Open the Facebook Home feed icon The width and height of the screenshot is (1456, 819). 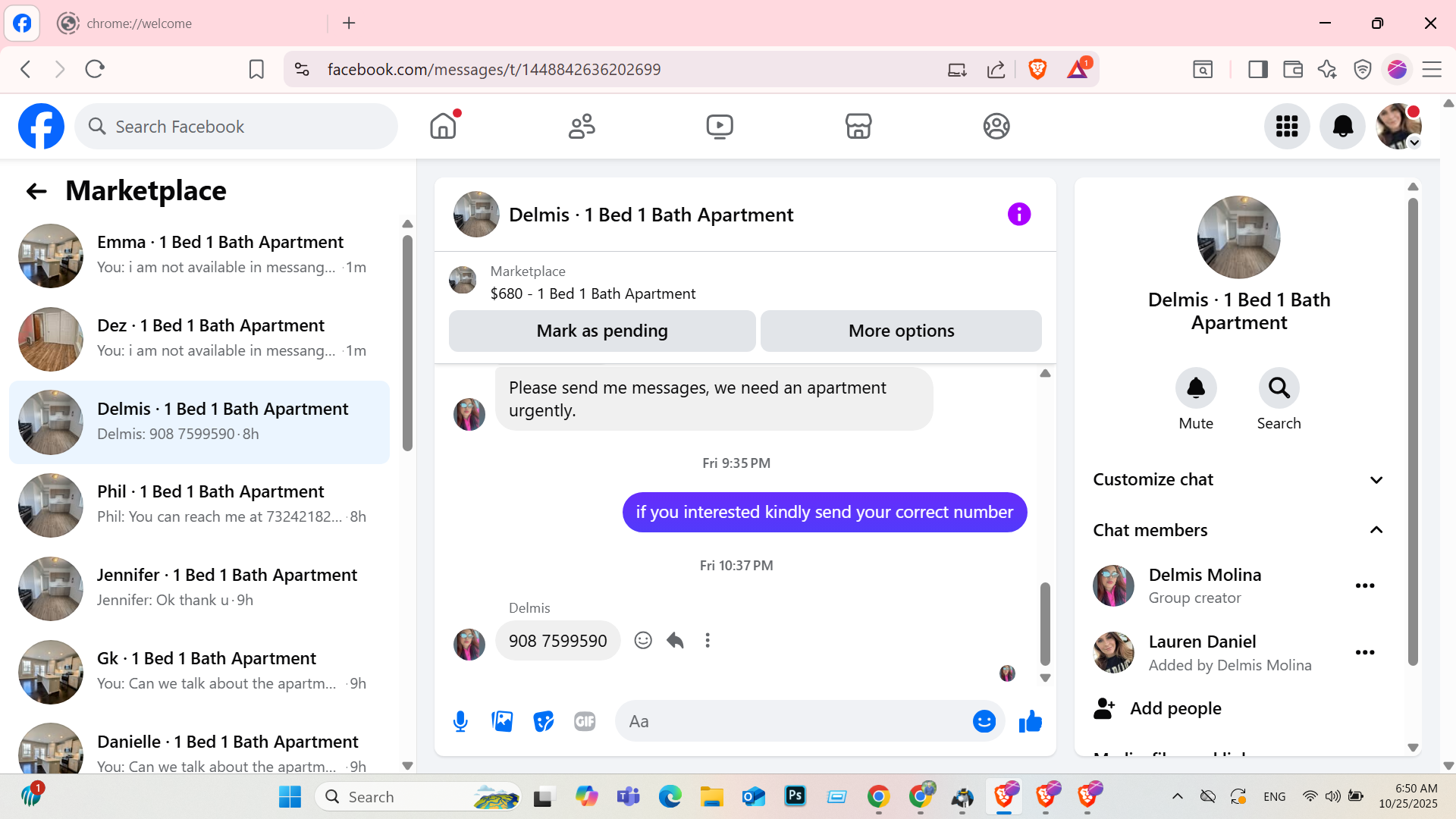point(444,126)
